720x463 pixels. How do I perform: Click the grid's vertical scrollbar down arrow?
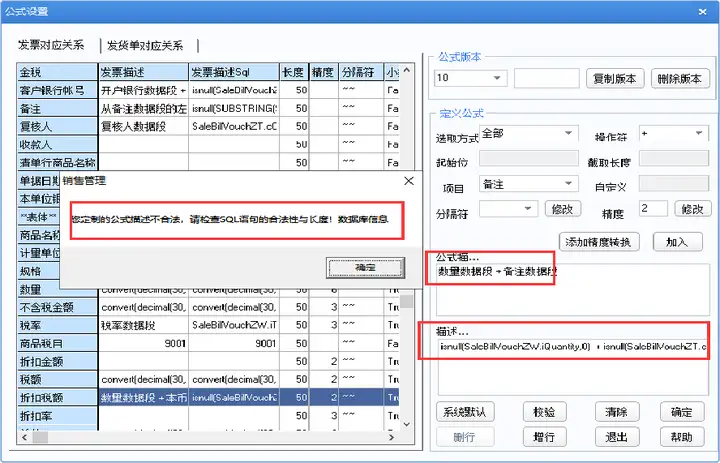pyautogui.click(x=407, y=424)
